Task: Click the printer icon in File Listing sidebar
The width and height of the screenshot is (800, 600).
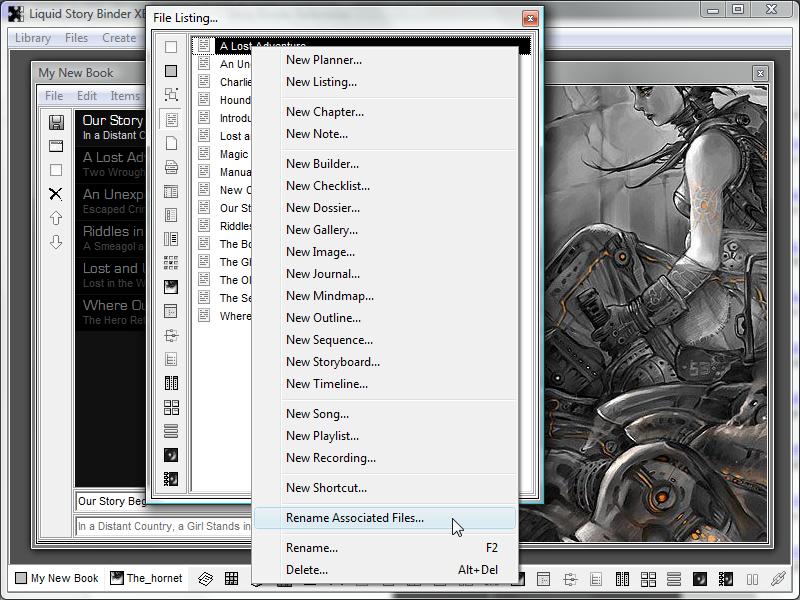Action: pyautogui.click(x=171, y=167)
